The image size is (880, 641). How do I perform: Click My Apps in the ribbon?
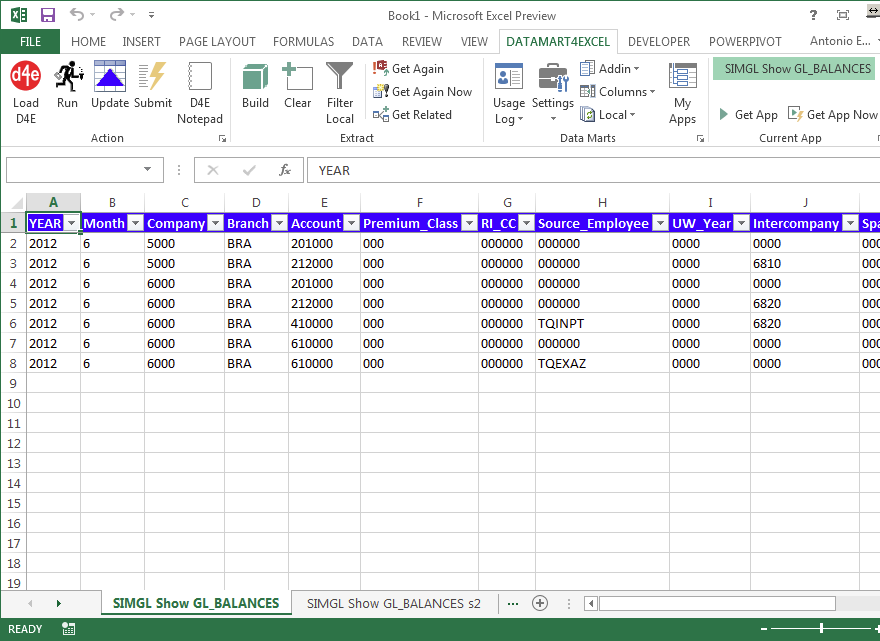(x=682, y=90)
